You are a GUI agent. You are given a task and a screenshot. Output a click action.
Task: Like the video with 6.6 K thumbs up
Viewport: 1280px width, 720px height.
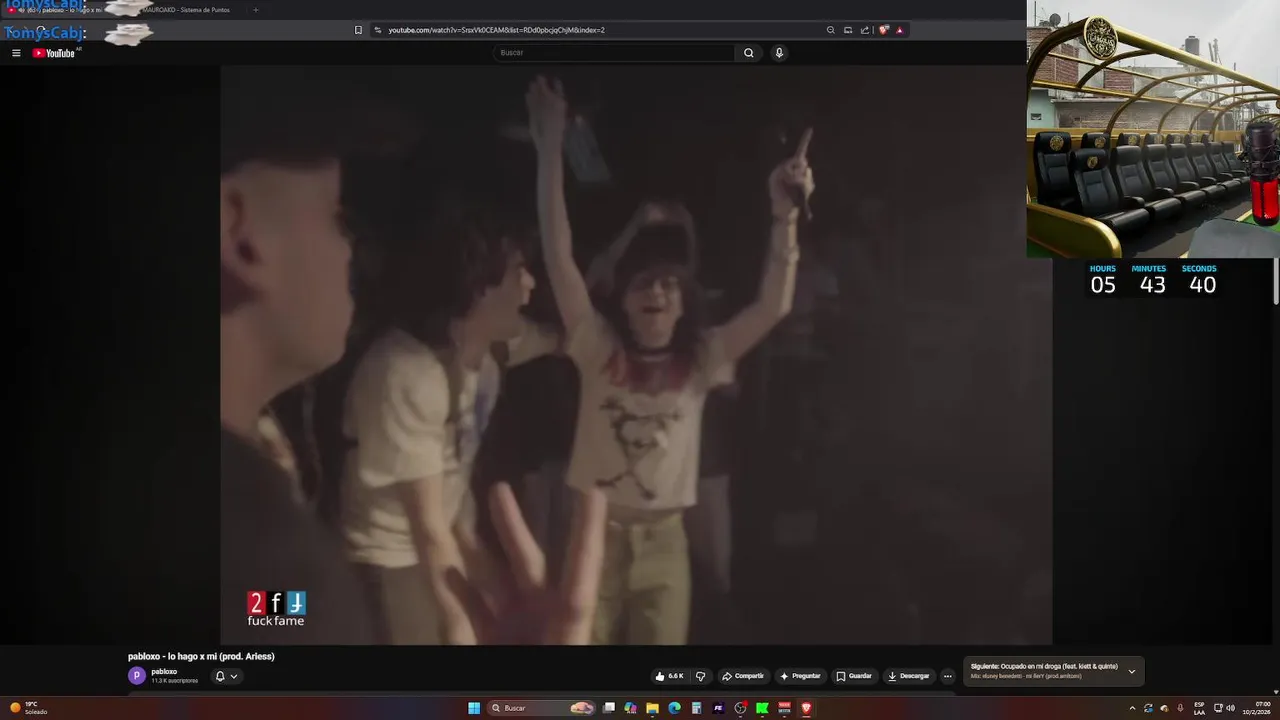[669, 676]
